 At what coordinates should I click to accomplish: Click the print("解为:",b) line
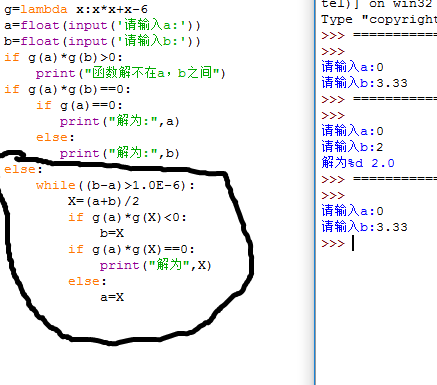coord(120,153)
